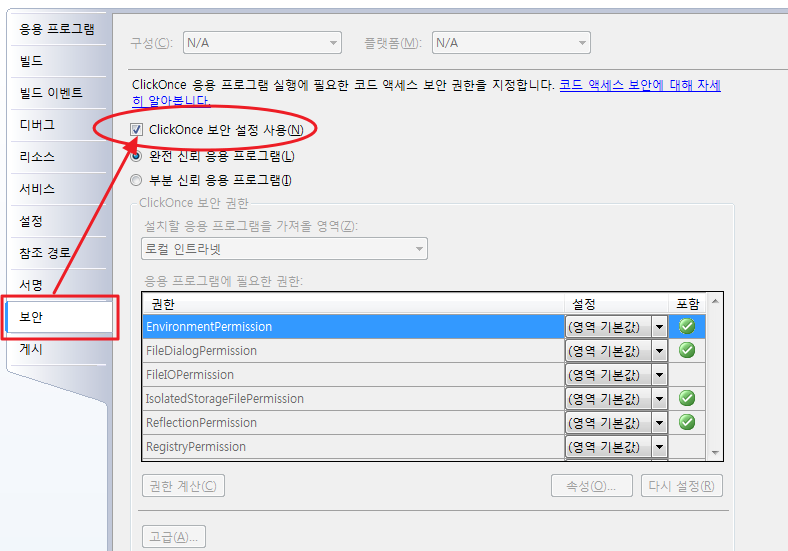
Task: Select the FileDialogPermission row
Action: click(354, 351)
